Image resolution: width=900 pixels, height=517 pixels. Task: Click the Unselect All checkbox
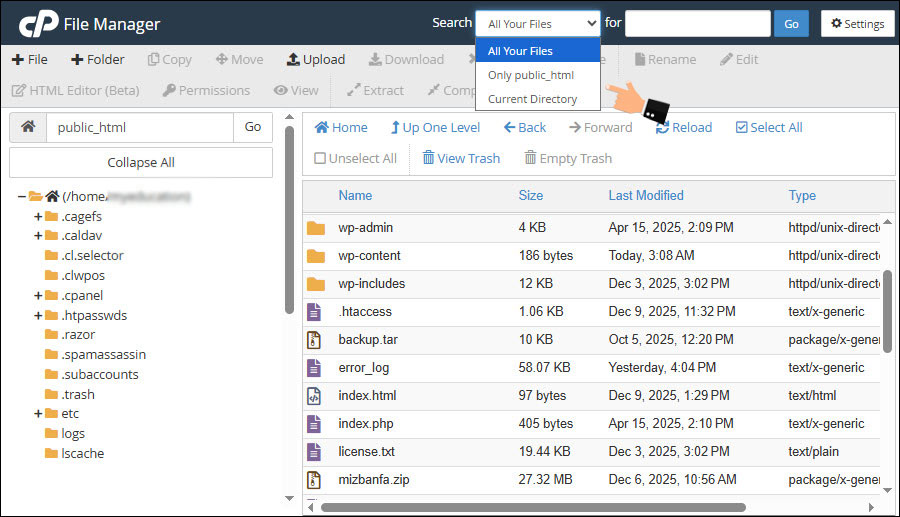(320, 158)
